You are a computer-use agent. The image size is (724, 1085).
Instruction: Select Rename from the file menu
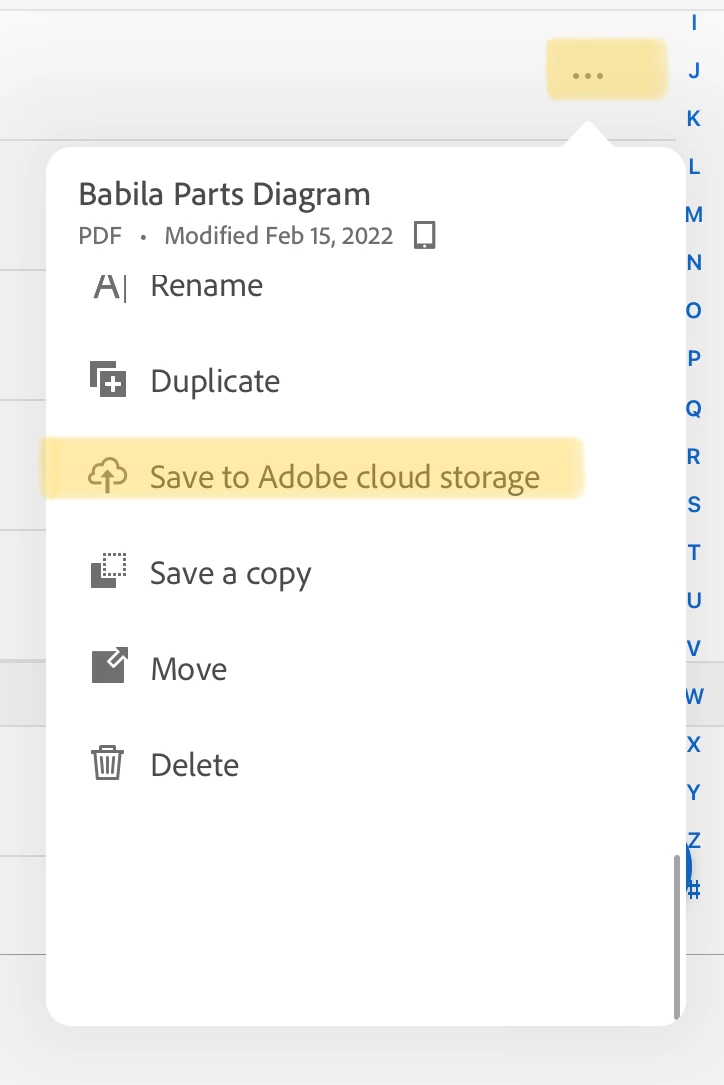[206, 286]
